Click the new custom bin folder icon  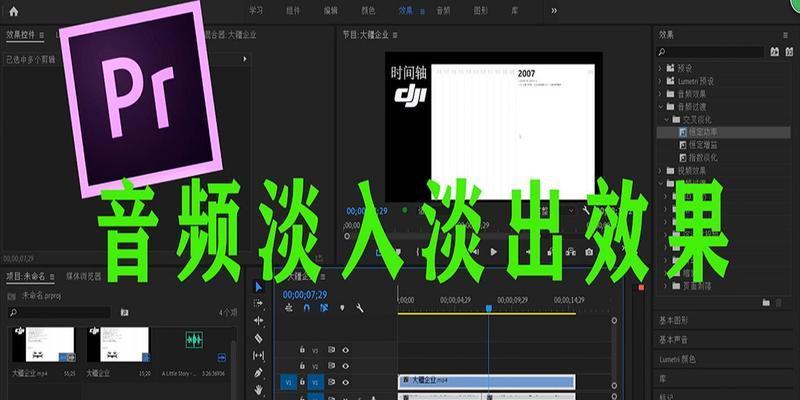coord(766,303)
